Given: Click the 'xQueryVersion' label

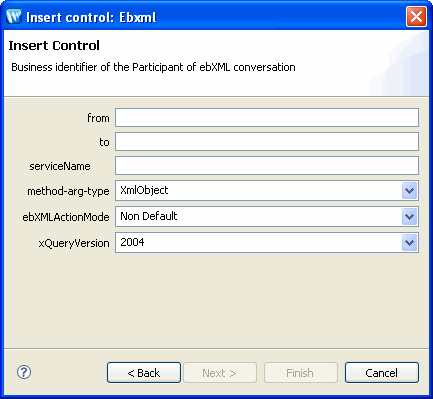Looking at the screenshot, I should point(74,243).
